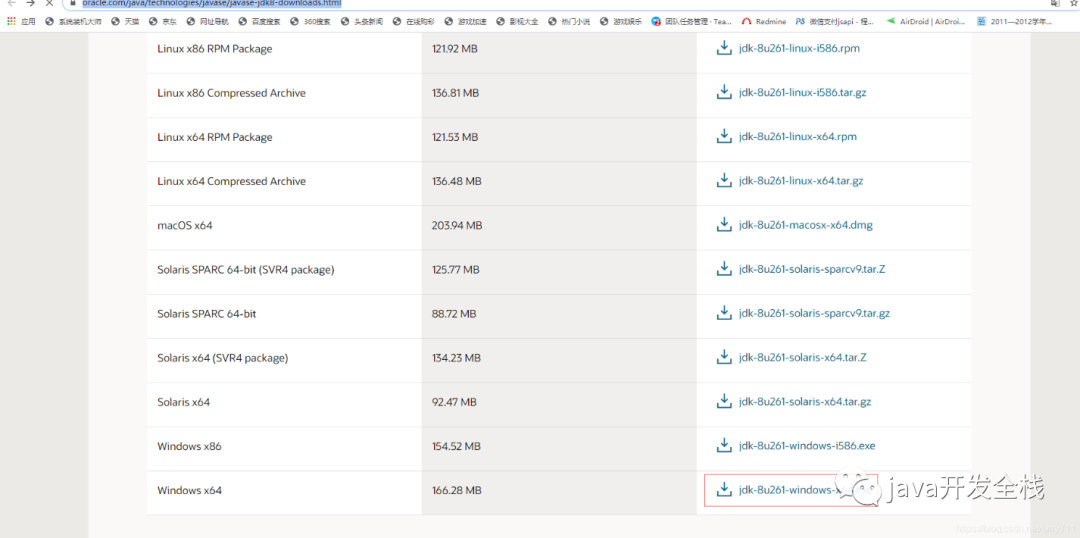Open the 游戏加速 bookmark

click(x=466, y=21)
